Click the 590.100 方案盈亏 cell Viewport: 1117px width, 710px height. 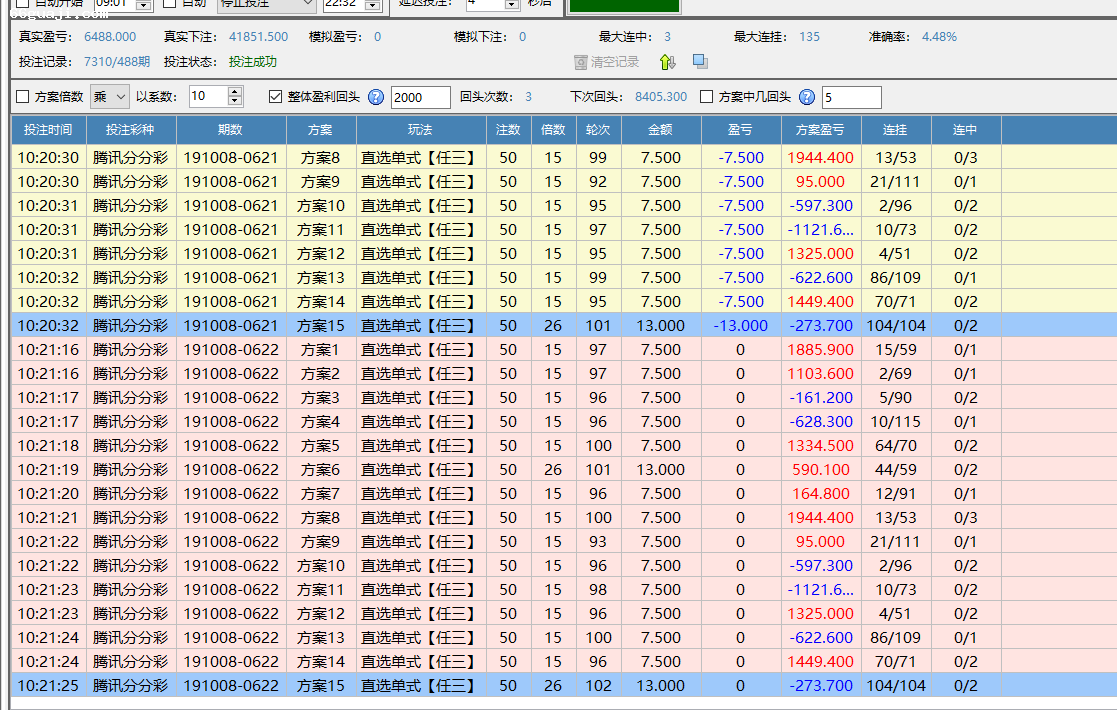pos(820,470)
